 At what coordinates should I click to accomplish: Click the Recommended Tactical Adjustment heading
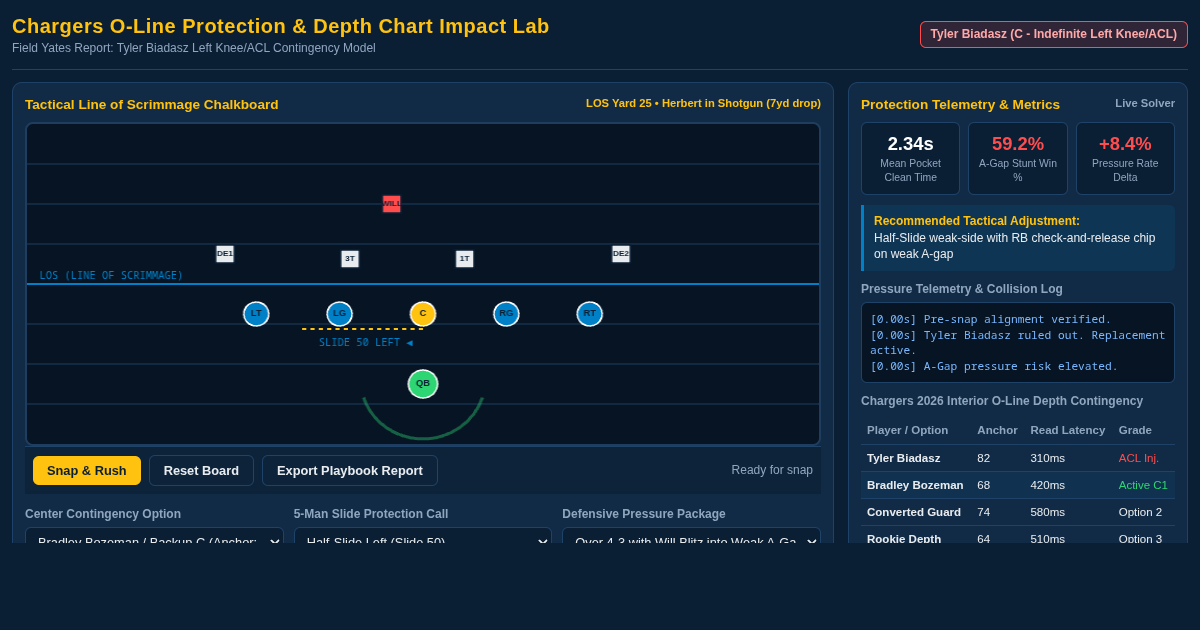977,221
